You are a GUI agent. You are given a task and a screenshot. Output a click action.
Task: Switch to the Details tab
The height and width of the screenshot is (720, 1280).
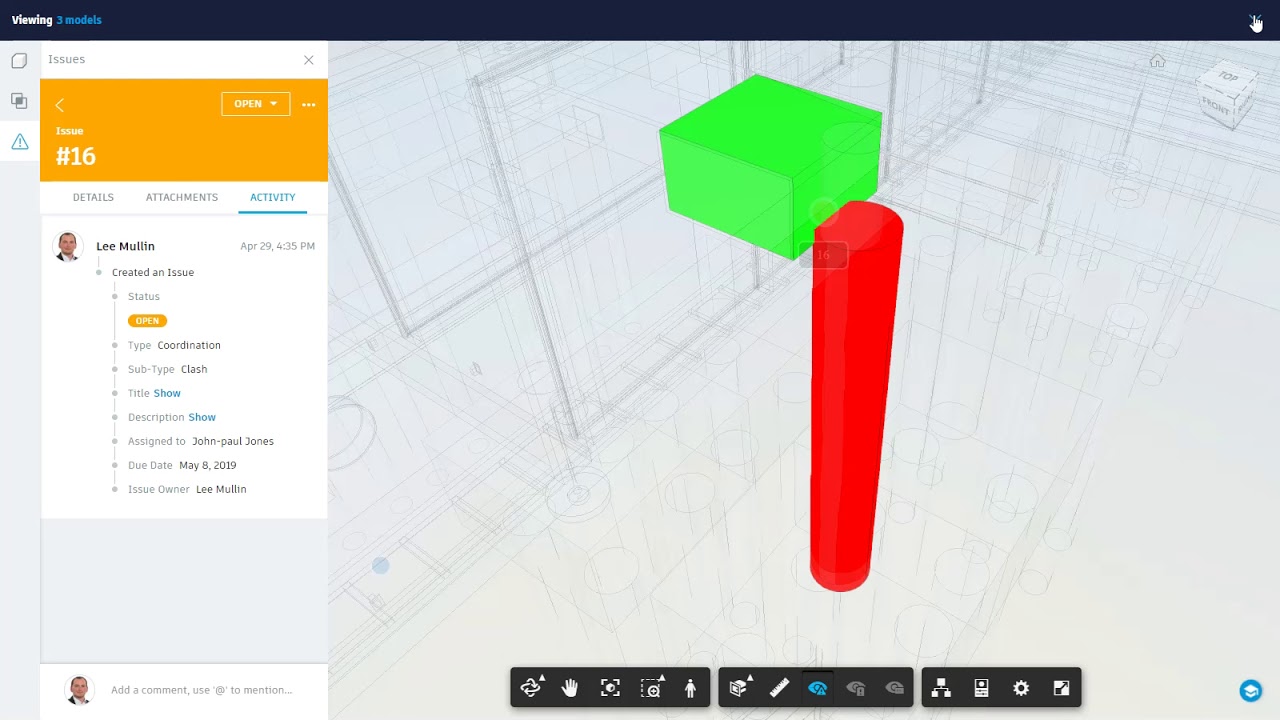pos(93,197)
